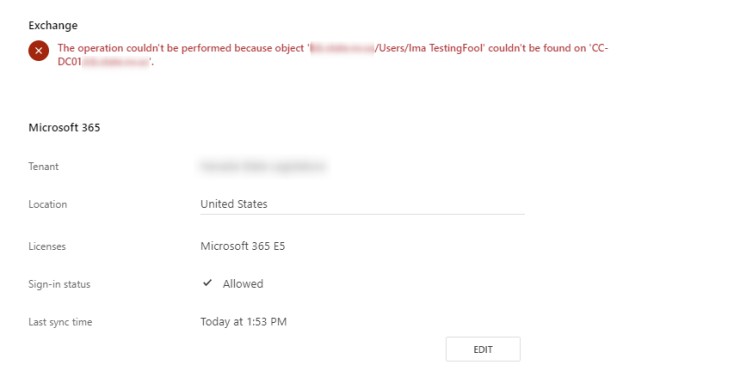Click the Last sync time label
Viewport: 740px width, 383px height.
tap(60, 322)
